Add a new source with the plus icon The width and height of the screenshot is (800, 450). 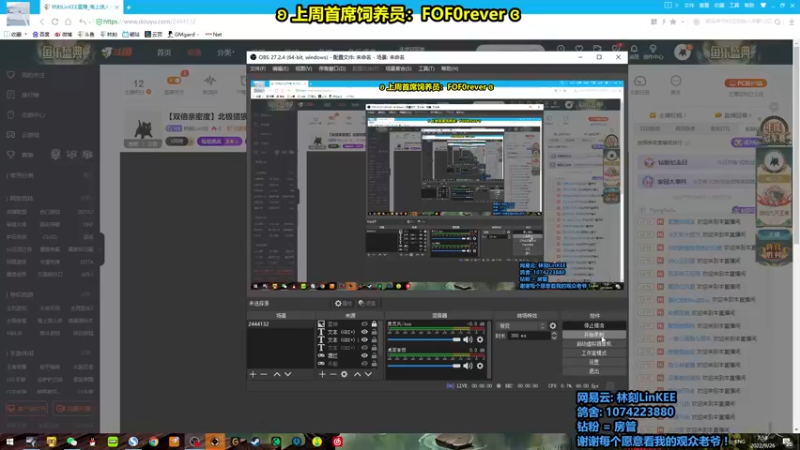pos(322,374)
